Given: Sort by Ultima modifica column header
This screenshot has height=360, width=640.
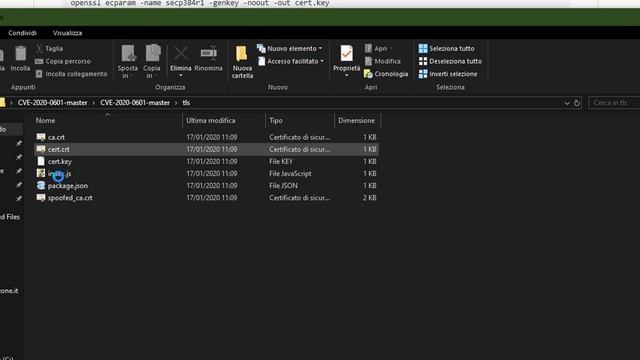Looking at the screenshot, I should [211, 120].
